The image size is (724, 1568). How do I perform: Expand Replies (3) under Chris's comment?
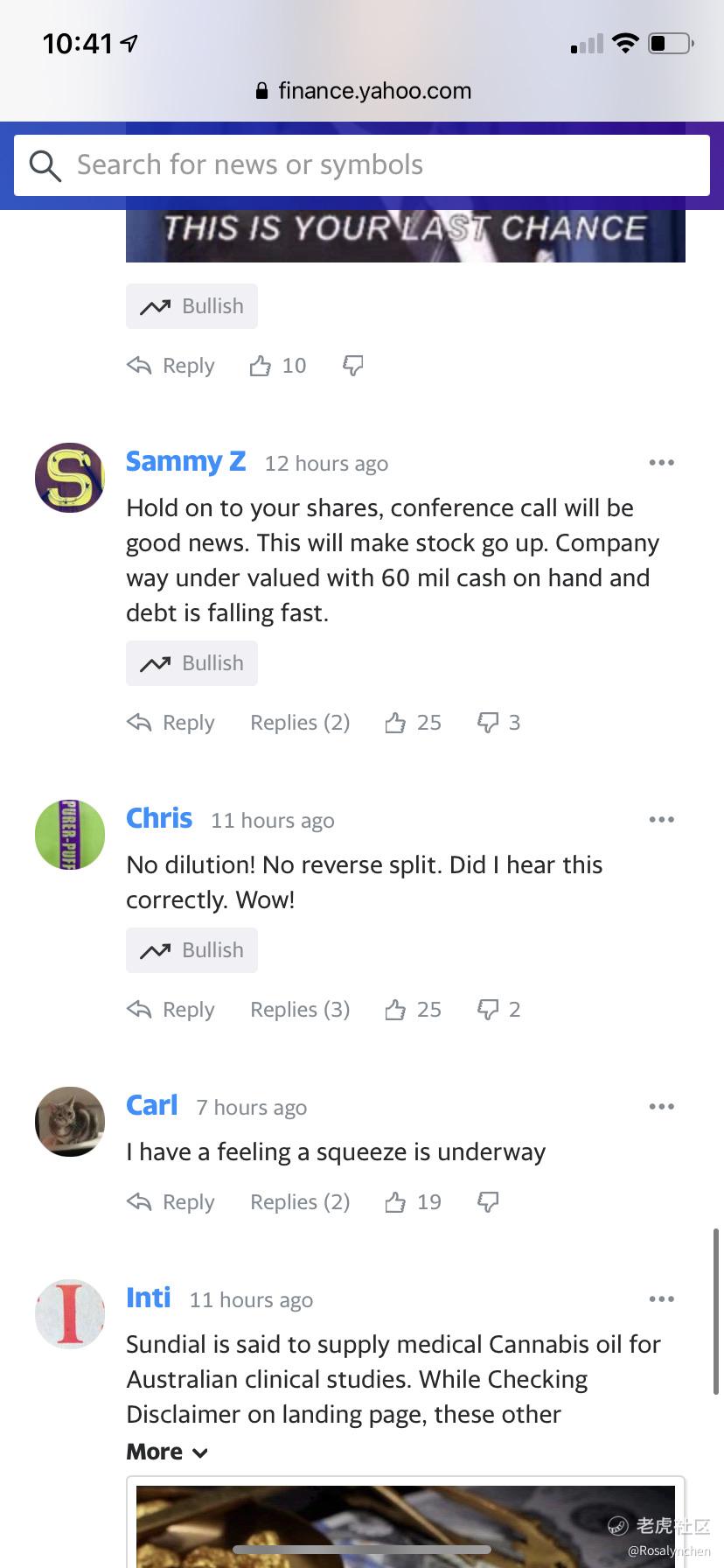tap(300, 1010)
